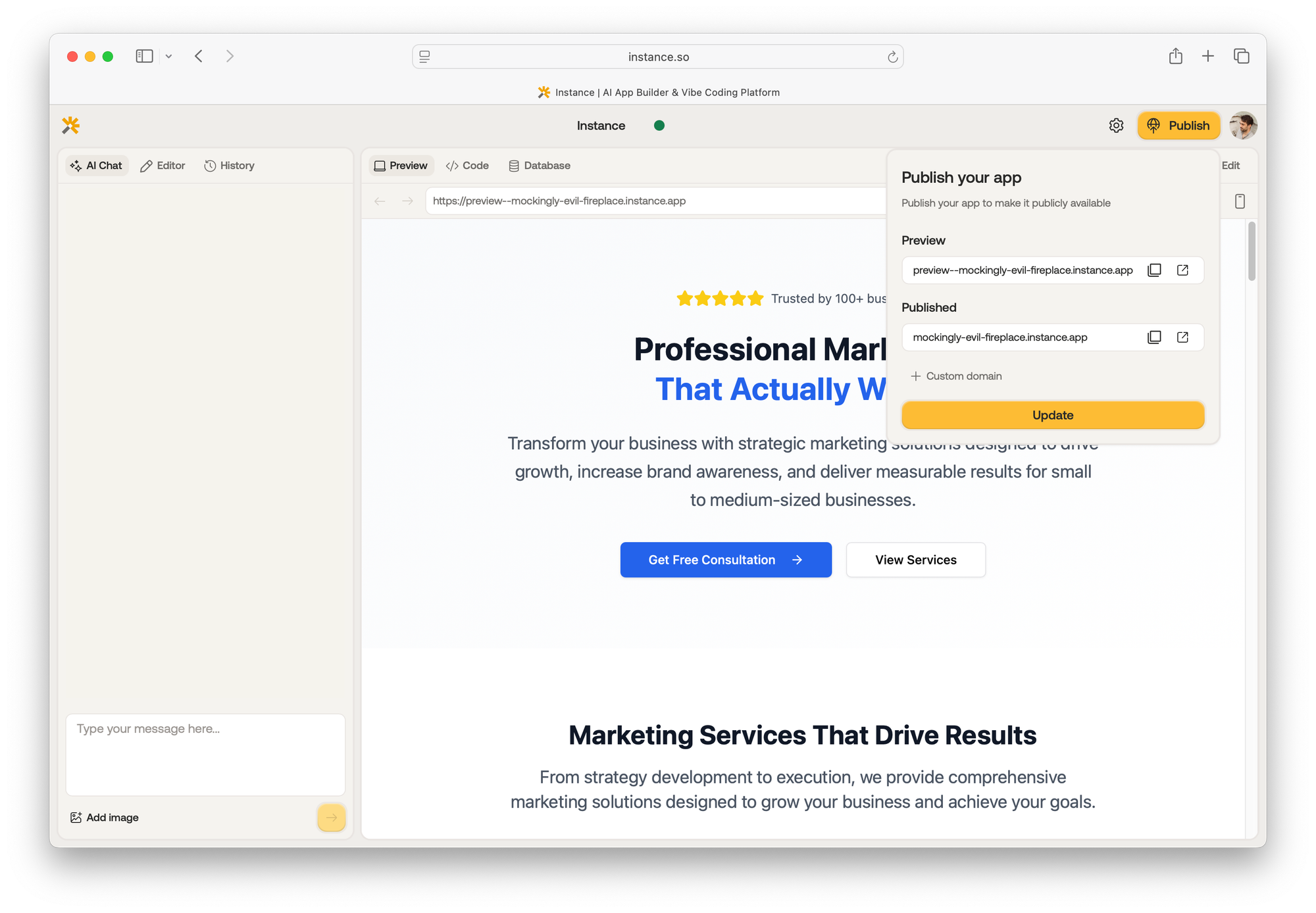Viewport: 1316px width, 913px height.
Task: Click the preview pane scrollbar
Action: (x=1252, y=251)
